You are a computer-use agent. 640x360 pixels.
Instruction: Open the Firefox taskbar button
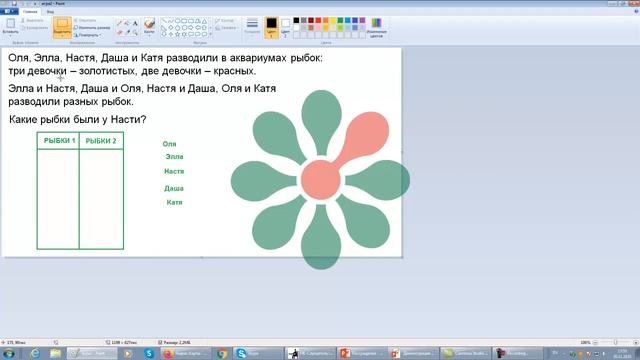tap(186, 353)
